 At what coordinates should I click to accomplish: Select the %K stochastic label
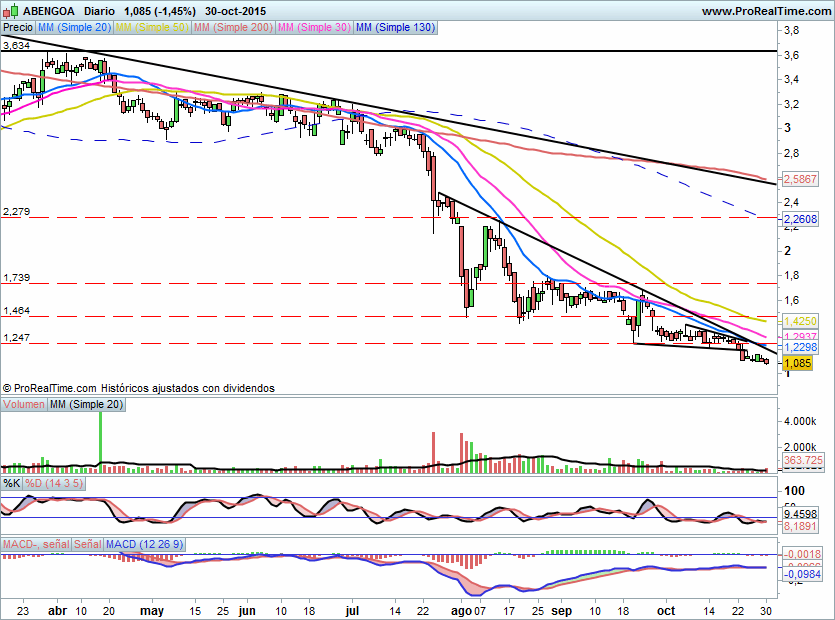coord(12,483)
